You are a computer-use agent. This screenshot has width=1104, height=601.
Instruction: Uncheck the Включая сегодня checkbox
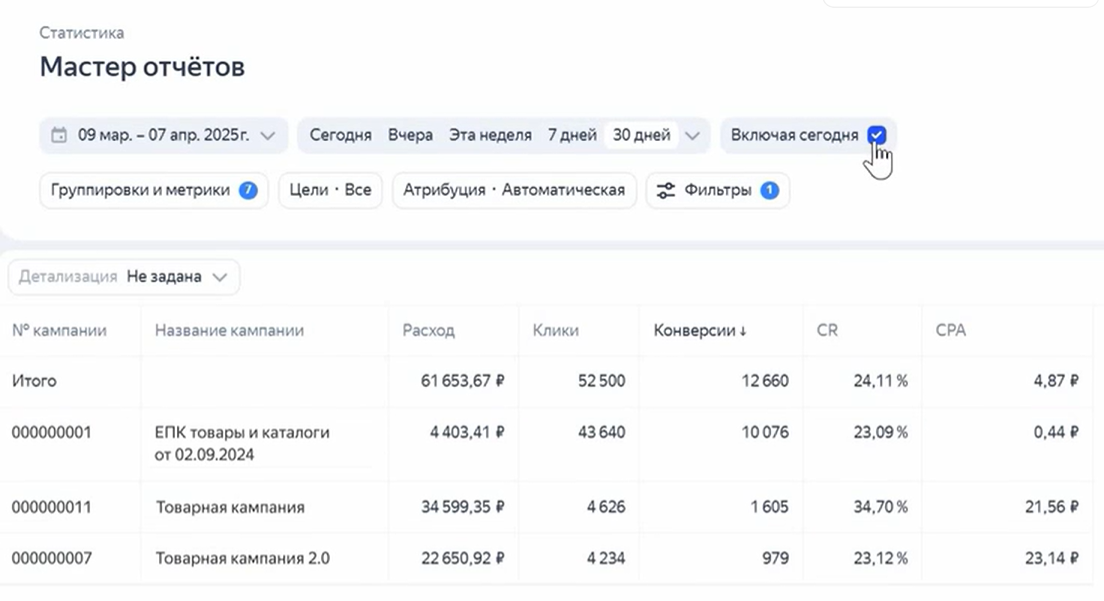pos(876,135)
